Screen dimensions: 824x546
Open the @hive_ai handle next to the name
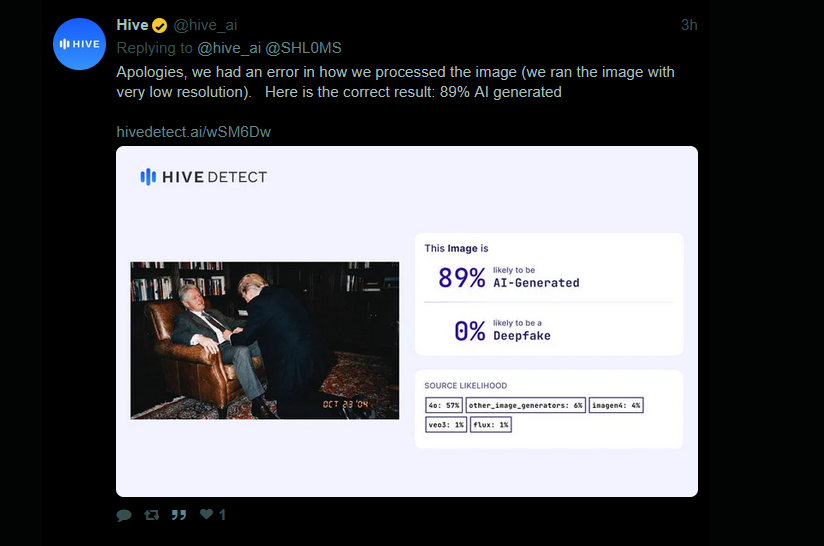205,25
